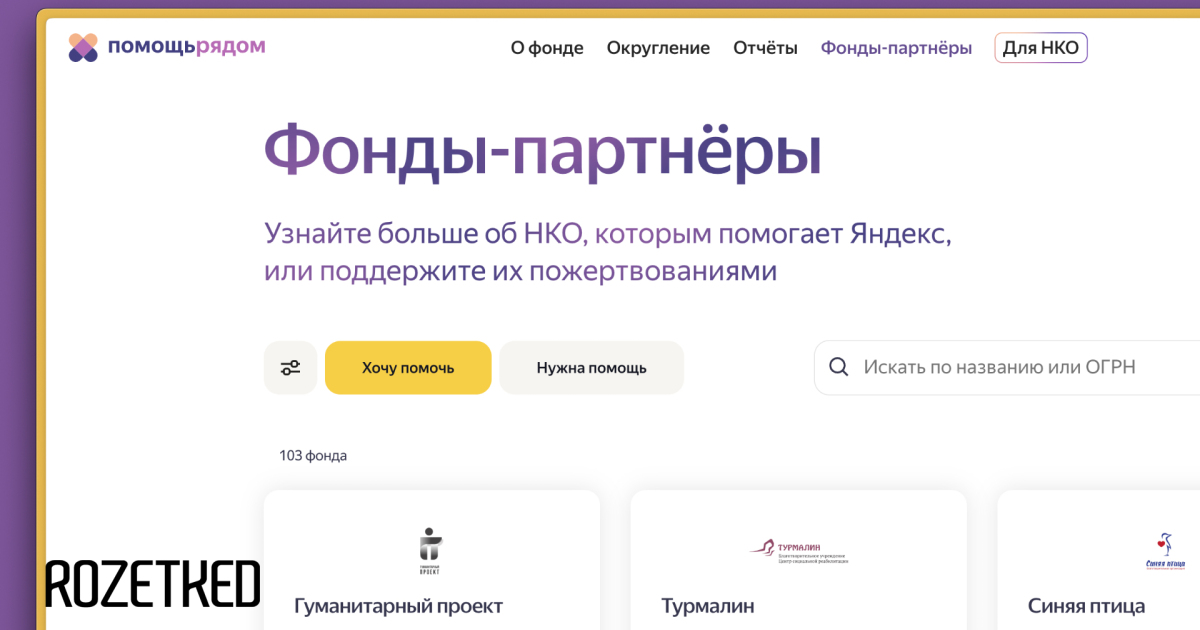Click the magnifier icon in search box
Viewport: 1200px width, 630px height.
[x=839, y=367]
